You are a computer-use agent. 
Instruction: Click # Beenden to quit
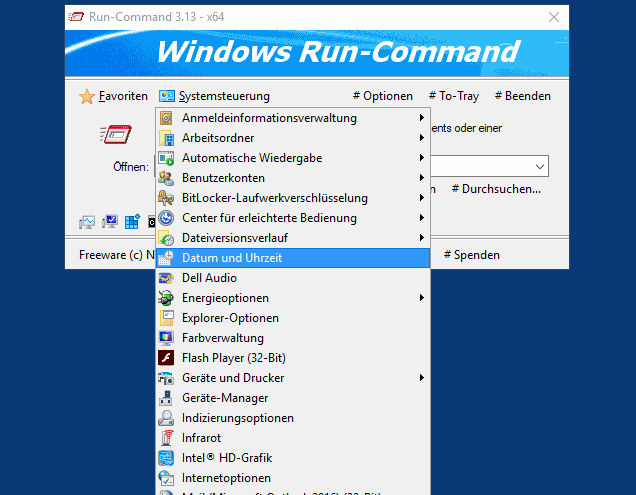(523, 96)
